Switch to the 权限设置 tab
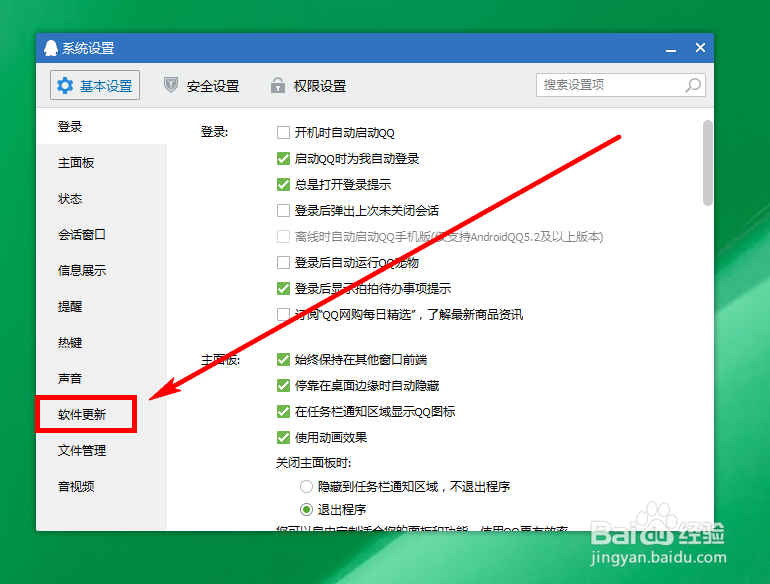This screenshot has height=584, width=770. click(x=308, y=85)
